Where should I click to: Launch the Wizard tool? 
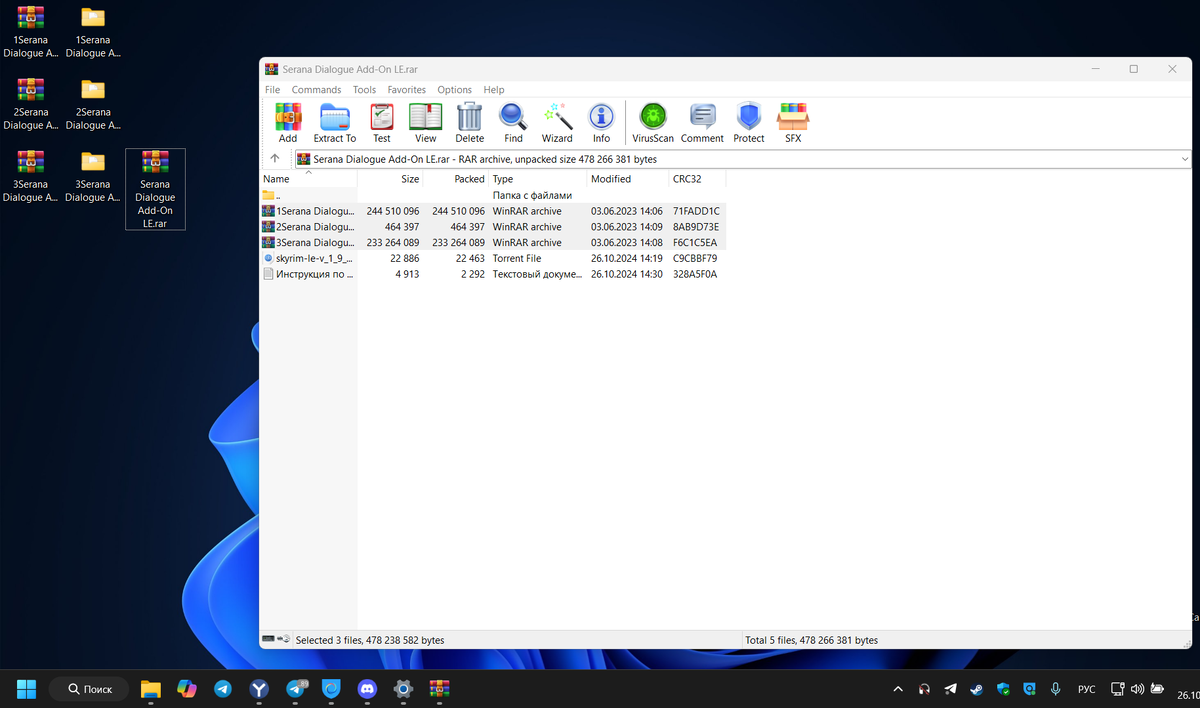[x=557, y=122]
